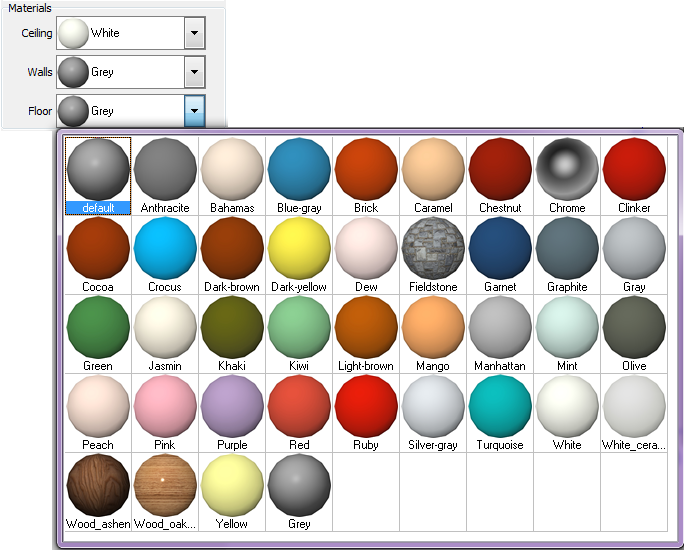Select the default material swatch
The height and width of the screenshot is (550, 684).
point(98,169)
